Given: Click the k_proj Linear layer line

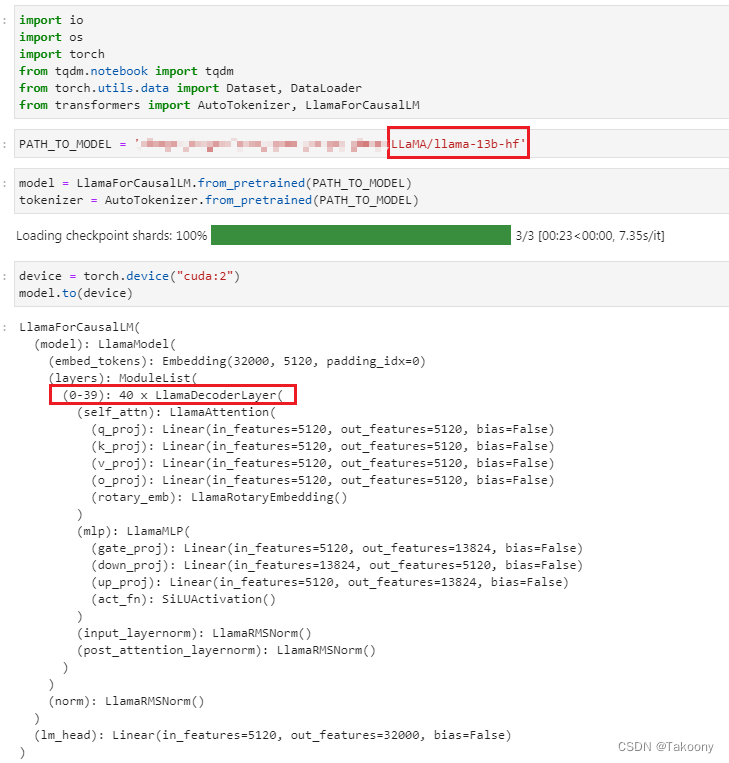Looking at the screenshot, I should (323, 446).
